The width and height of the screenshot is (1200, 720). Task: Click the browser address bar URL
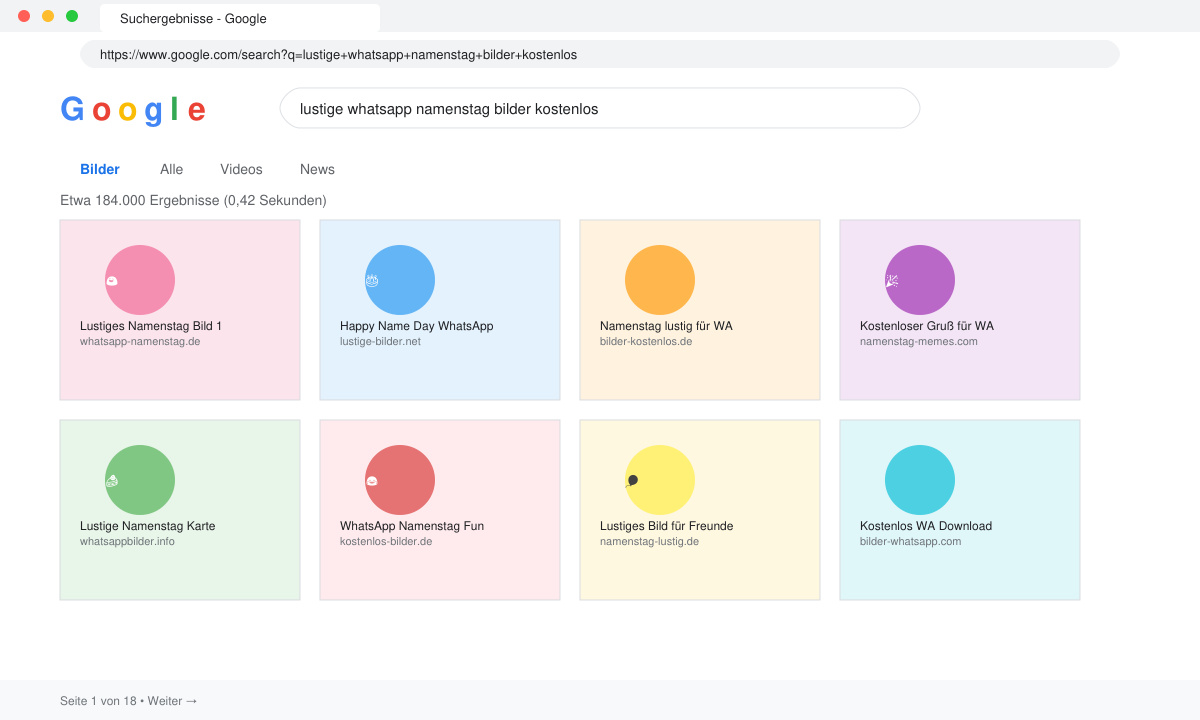[x=600, y=54]
